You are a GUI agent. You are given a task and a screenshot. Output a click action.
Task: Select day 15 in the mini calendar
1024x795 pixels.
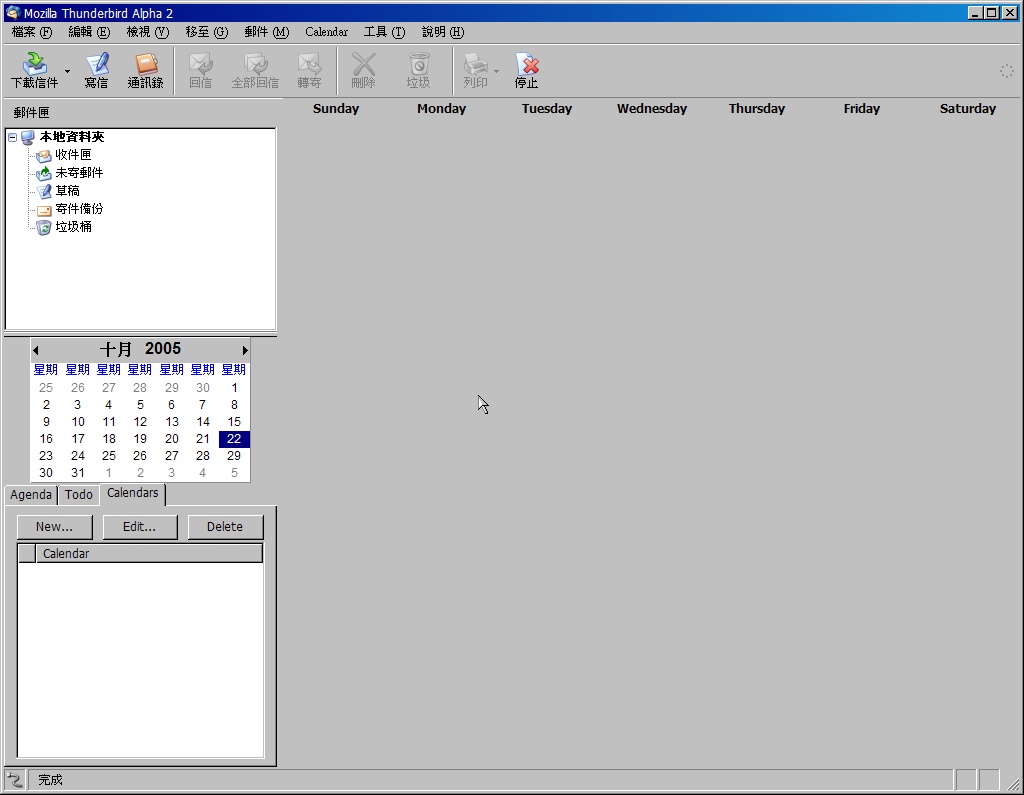click(x=234, y=422)
